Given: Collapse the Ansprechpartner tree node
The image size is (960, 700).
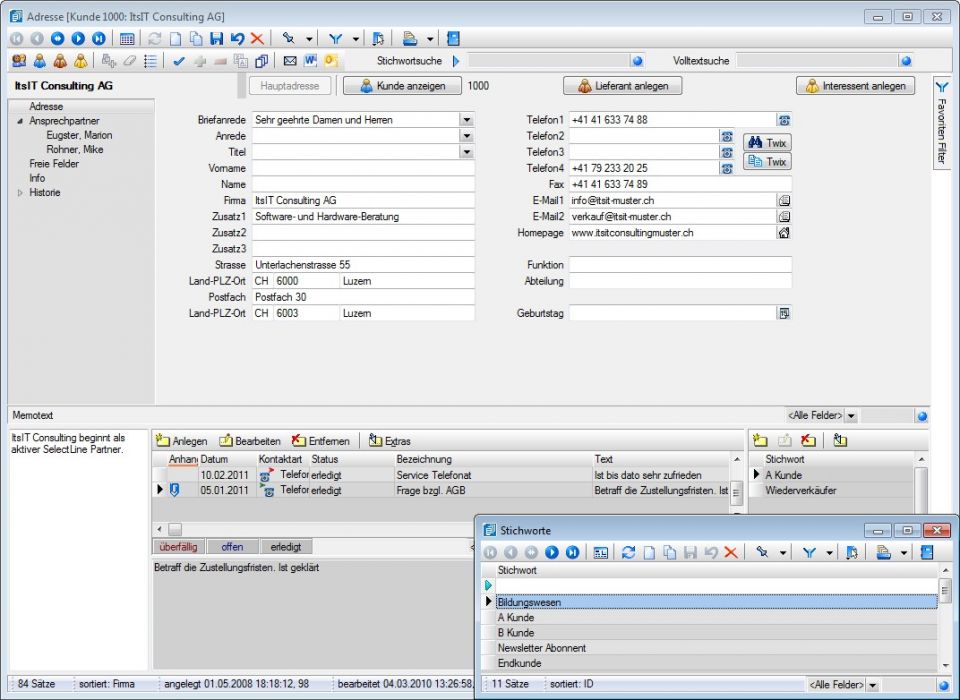Looking at the screenshot, I should click(20, 121).
